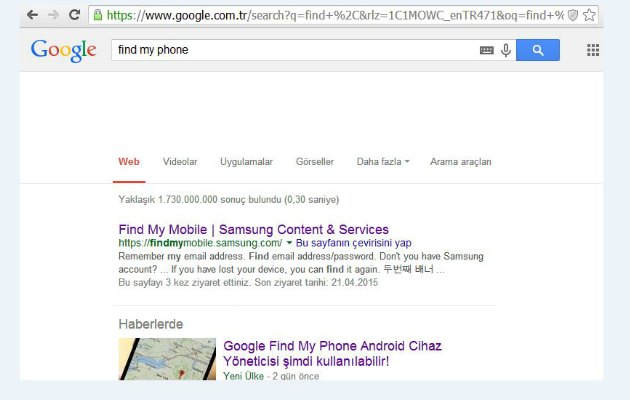Bookmark page with the star icon
The height and width of the screenshot is (400, 630).
tap(589, 15)
